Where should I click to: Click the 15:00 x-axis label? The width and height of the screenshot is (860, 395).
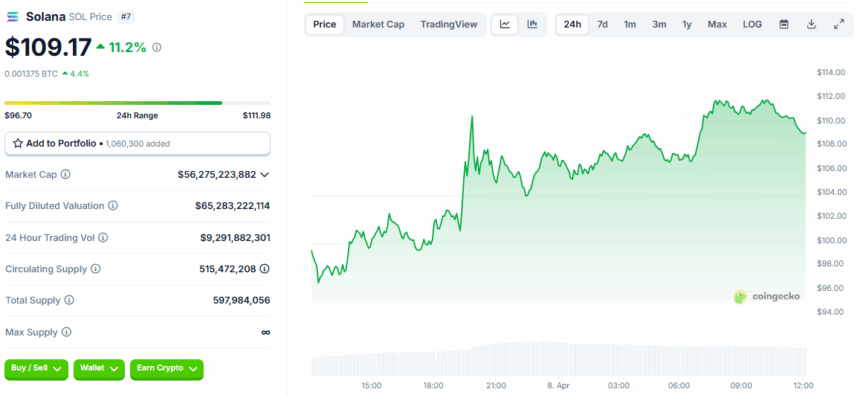371,386
